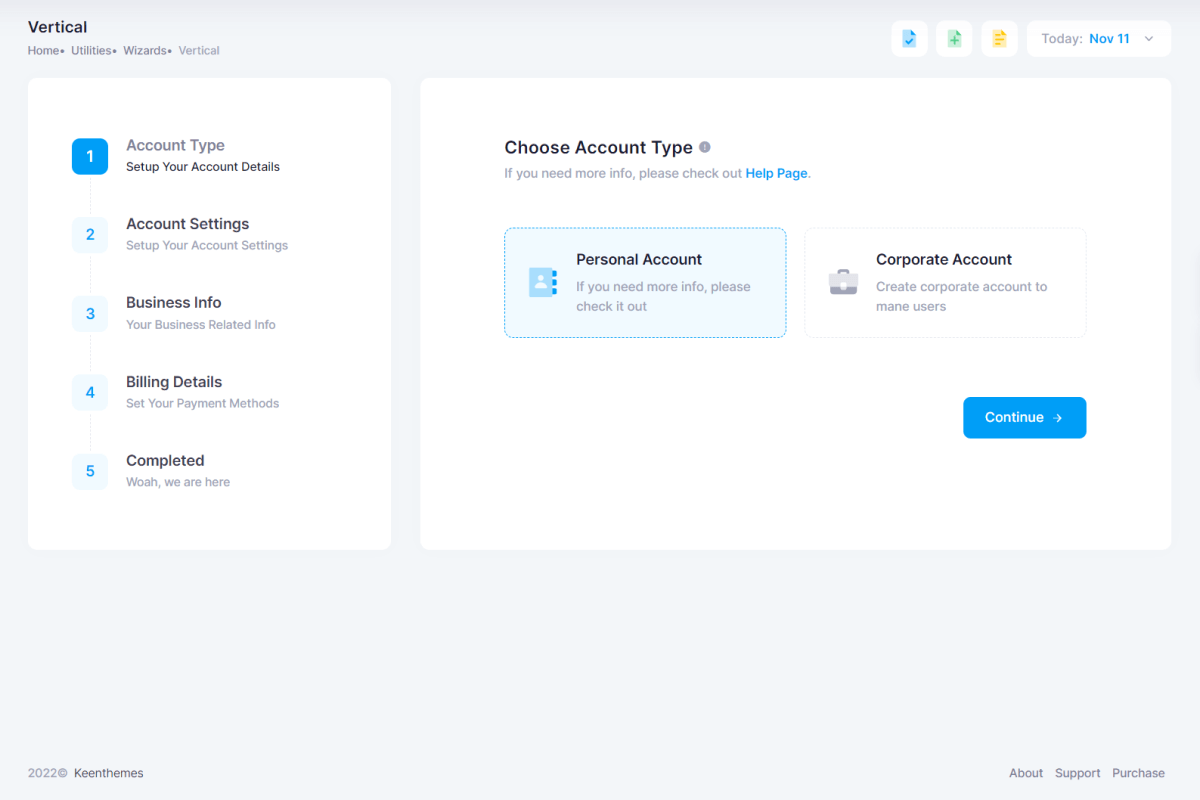Click info icon beside Choose Account Type
Screen dimensions: 1200x800
(x=705, y=147)
